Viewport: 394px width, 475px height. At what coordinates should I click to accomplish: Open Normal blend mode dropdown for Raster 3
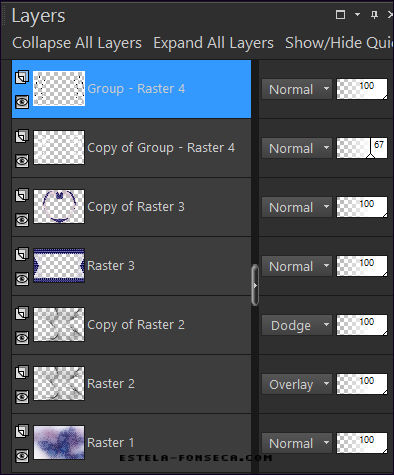click(x=297, y=266)
